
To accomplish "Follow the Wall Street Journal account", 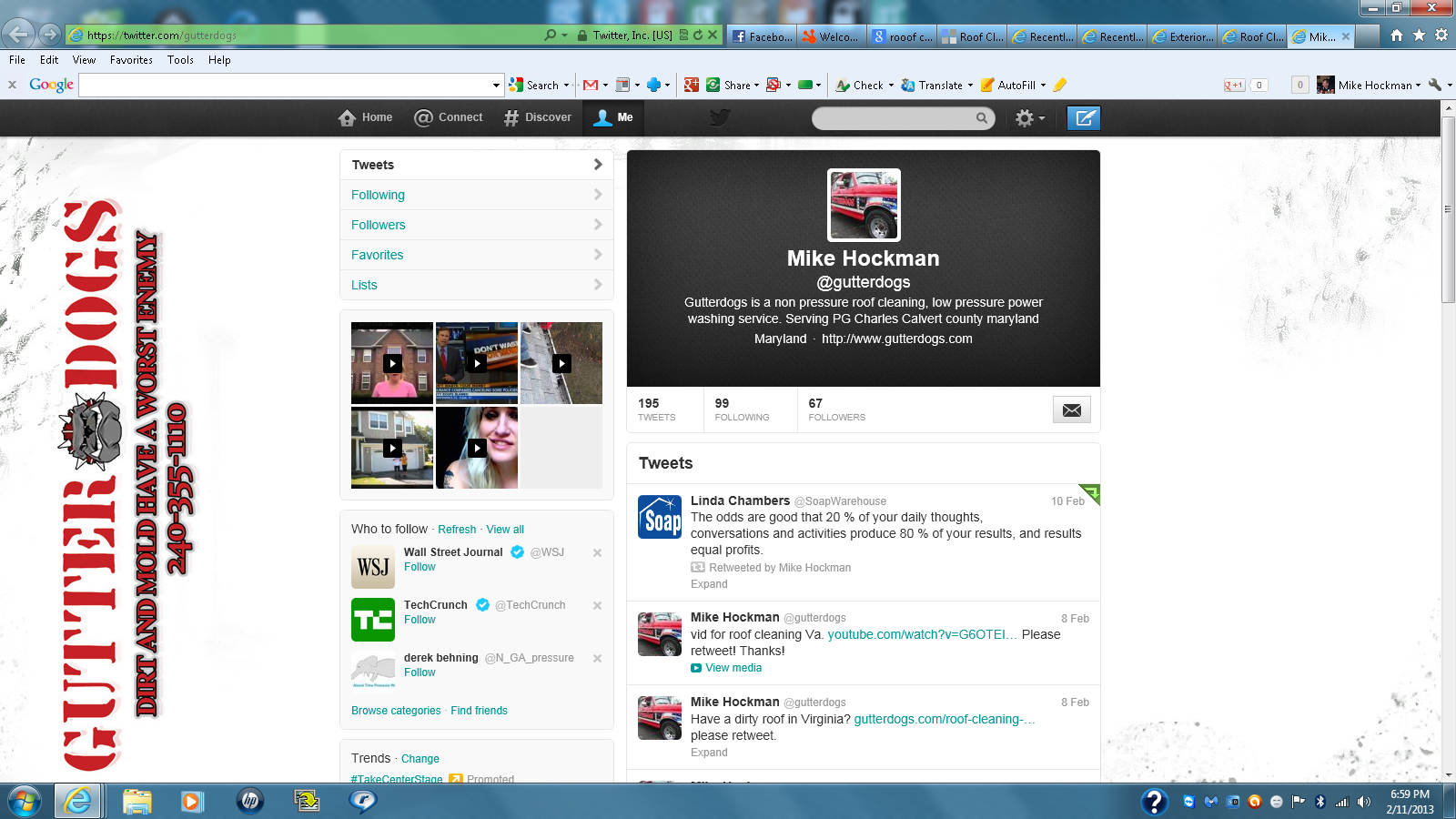I will coord(420,567).
